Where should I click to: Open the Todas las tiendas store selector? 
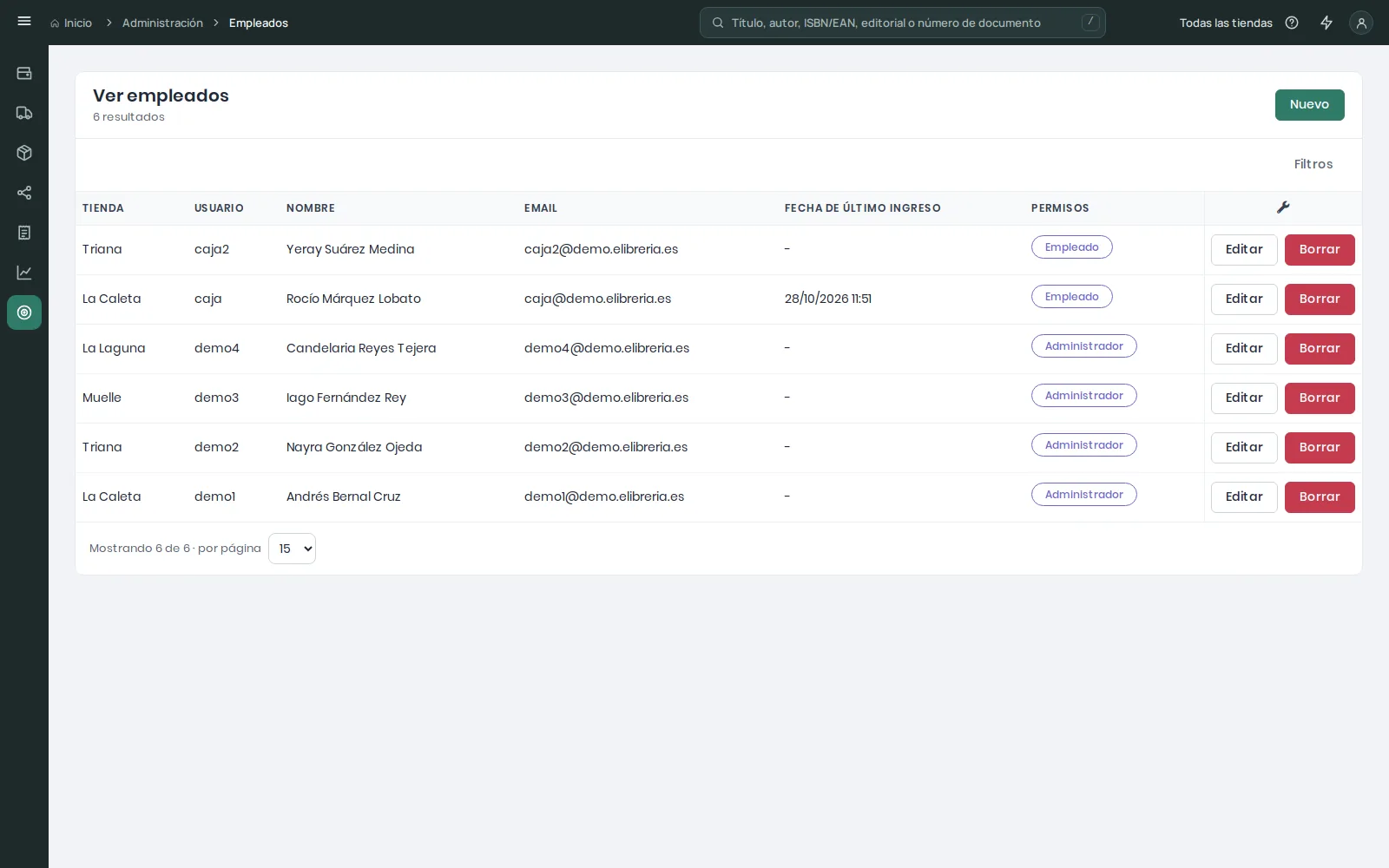1226,23
